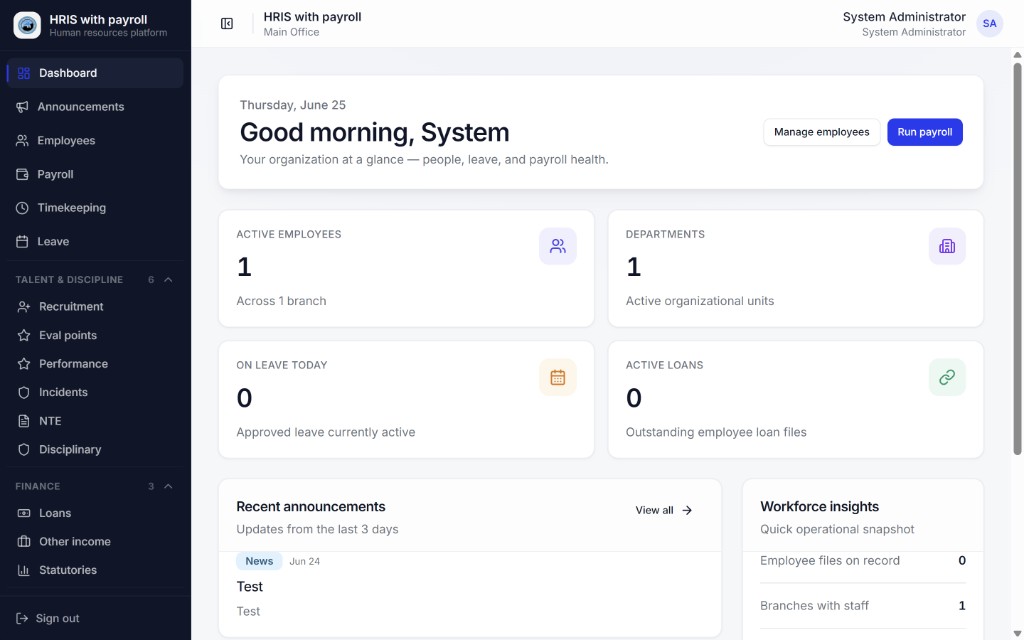Click the "Thursday, June 25" date text
The width and height of the screenshot is (1024, 640).
pos(293,105)
